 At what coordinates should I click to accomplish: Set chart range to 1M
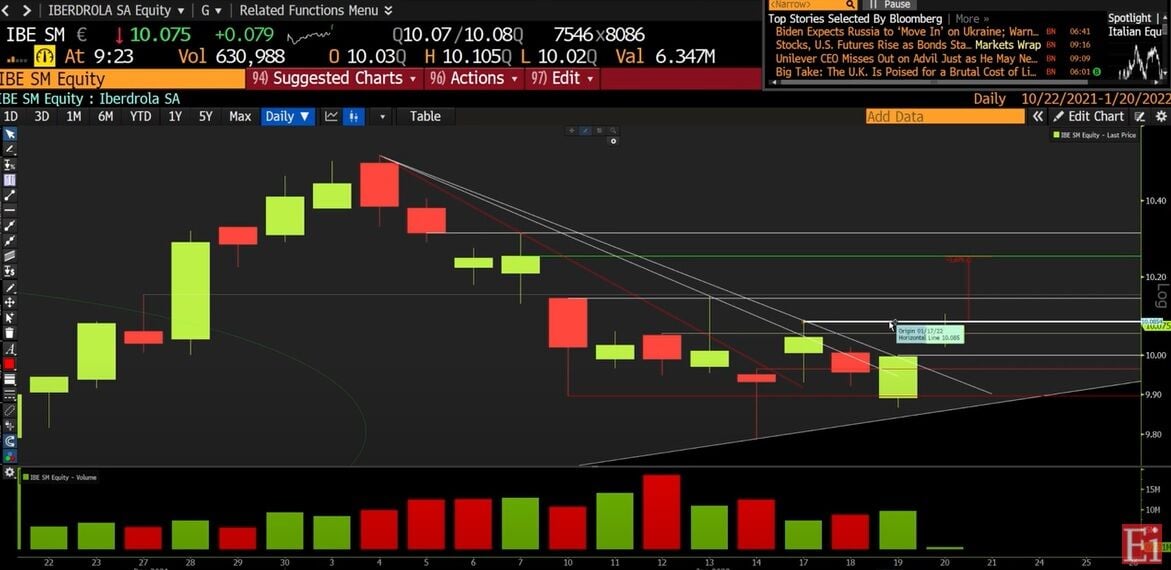73,117
